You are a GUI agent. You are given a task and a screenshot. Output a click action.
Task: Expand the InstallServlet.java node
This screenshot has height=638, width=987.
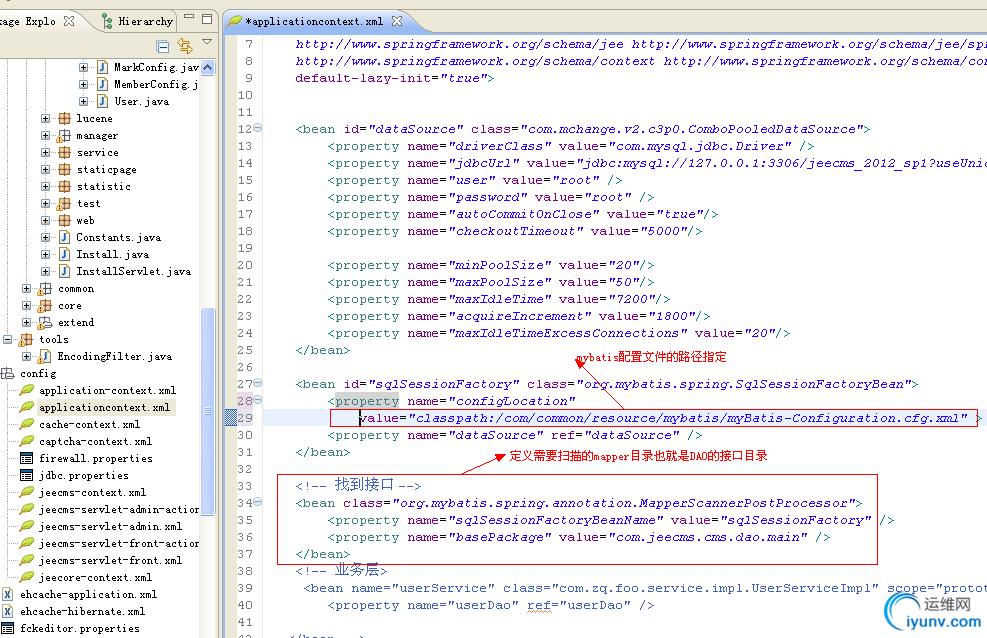click(45, 271)
